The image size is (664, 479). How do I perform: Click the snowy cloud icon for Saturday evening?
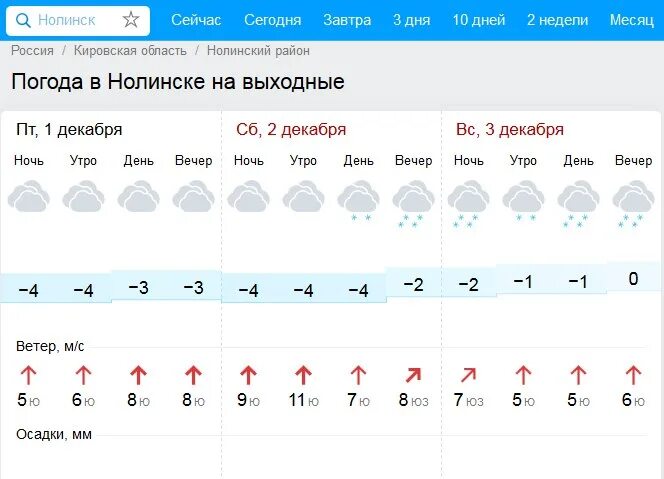coord(413,204)
